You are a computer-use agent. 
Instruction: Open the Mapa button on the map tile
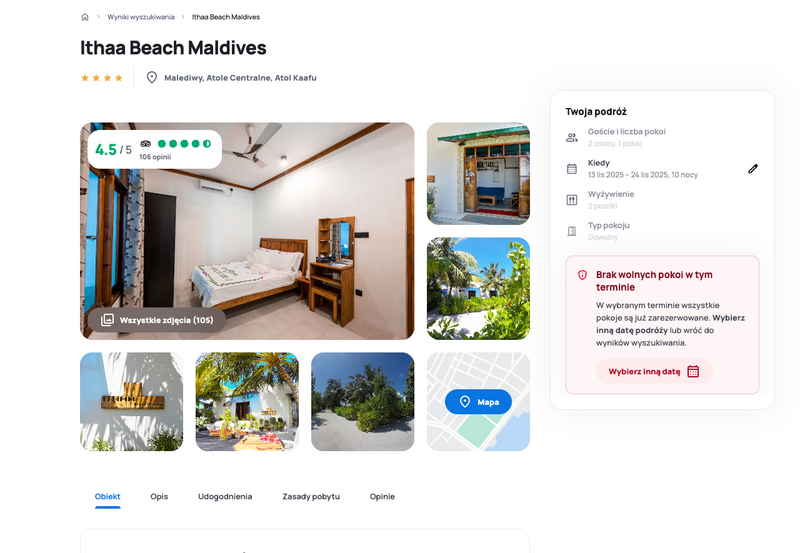tap(478, 402)
